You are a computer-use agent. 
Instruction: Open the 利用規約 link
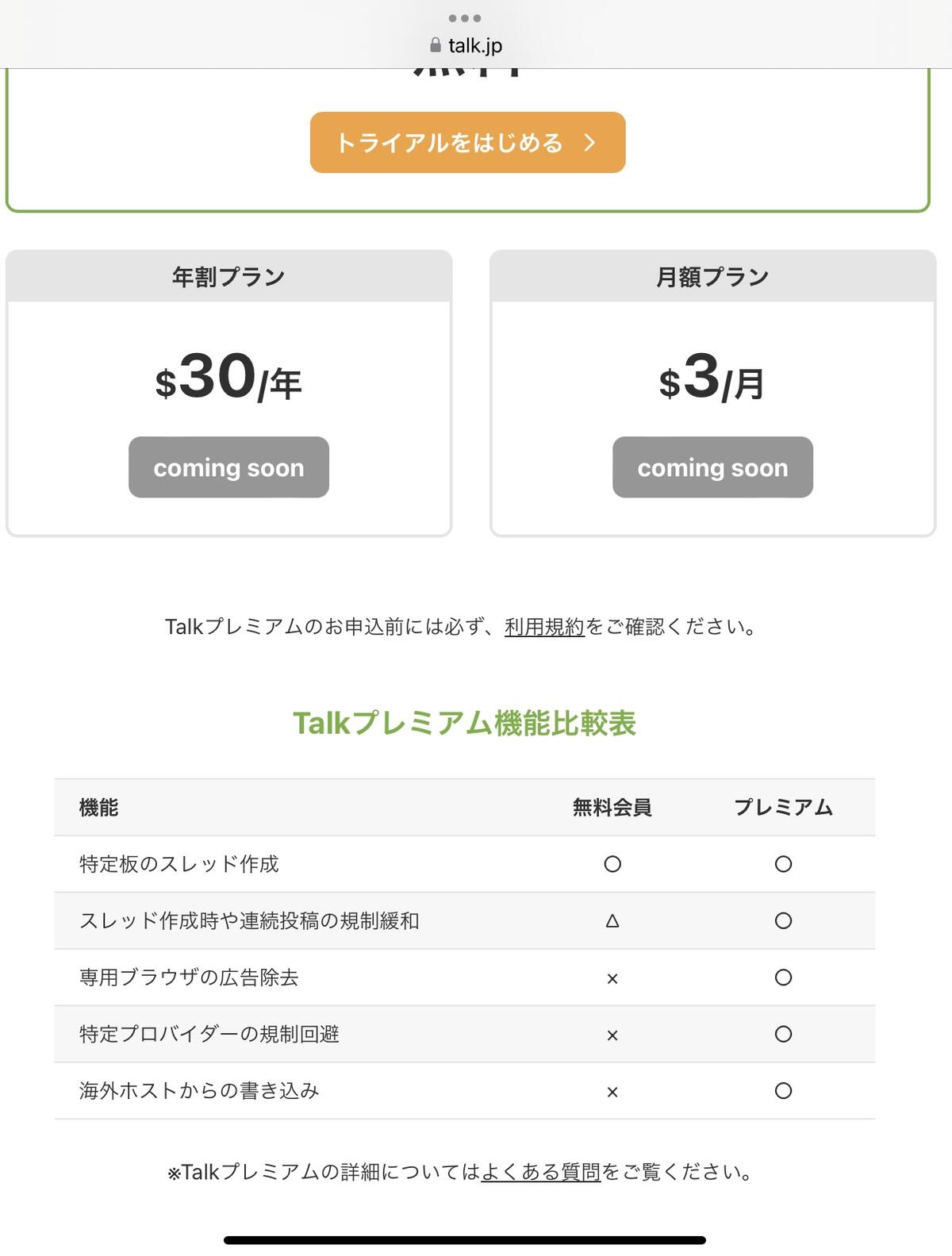click(x=544, y=627)
